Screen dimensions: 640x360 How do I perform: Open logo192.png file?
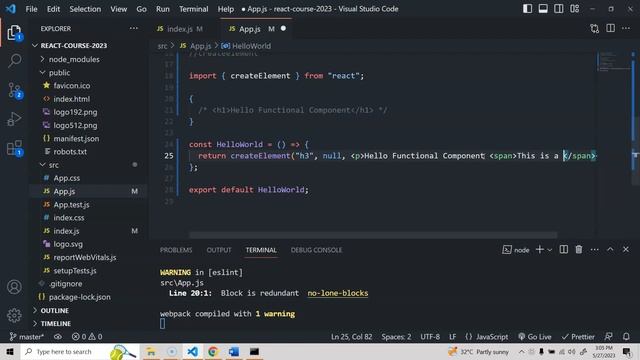click(x=75, y=112)
